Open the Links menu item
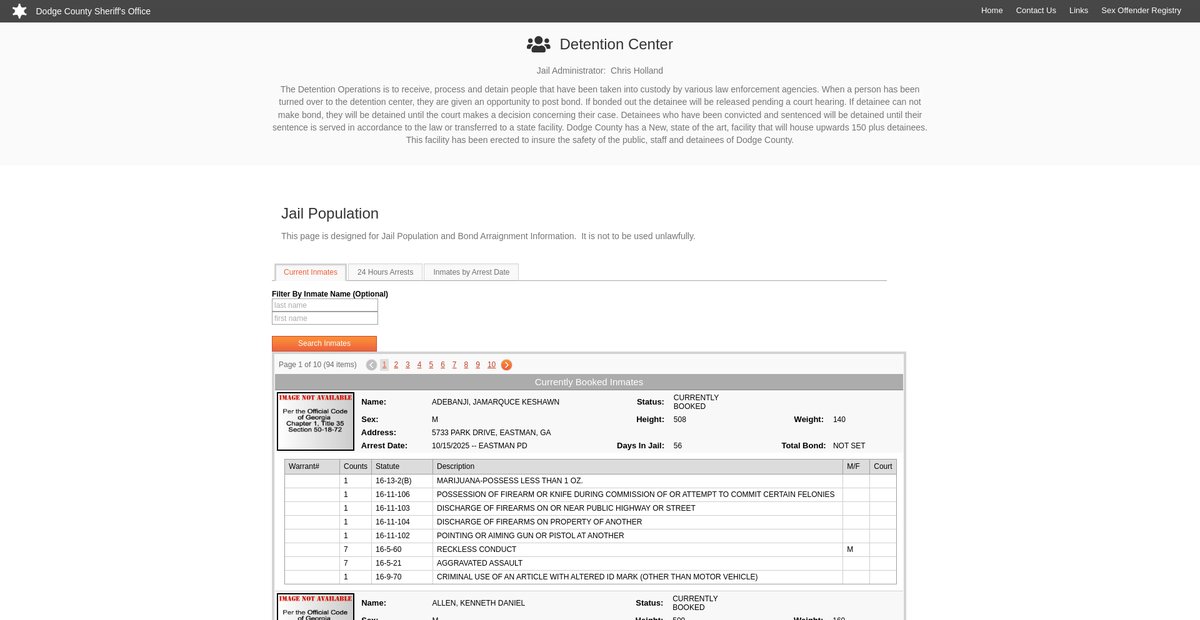Screen dimensions: 1200x620 tap(1078, 11)
